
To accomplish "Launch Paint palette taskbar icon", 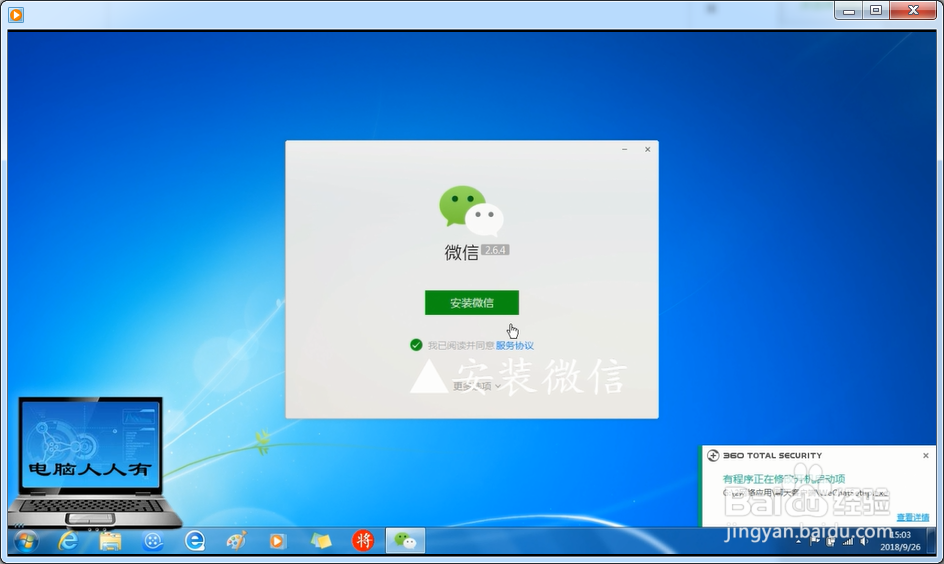I will (x=237, y=541).
